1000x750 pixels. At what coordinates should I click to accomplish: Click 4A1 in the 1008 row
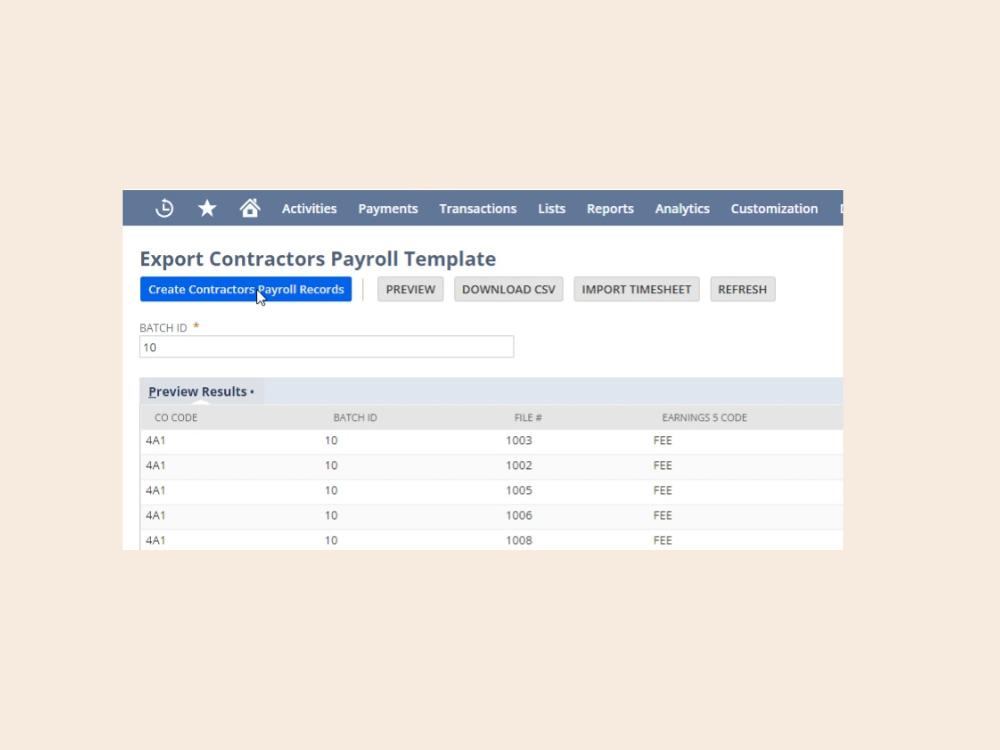(x=156, y=540)
